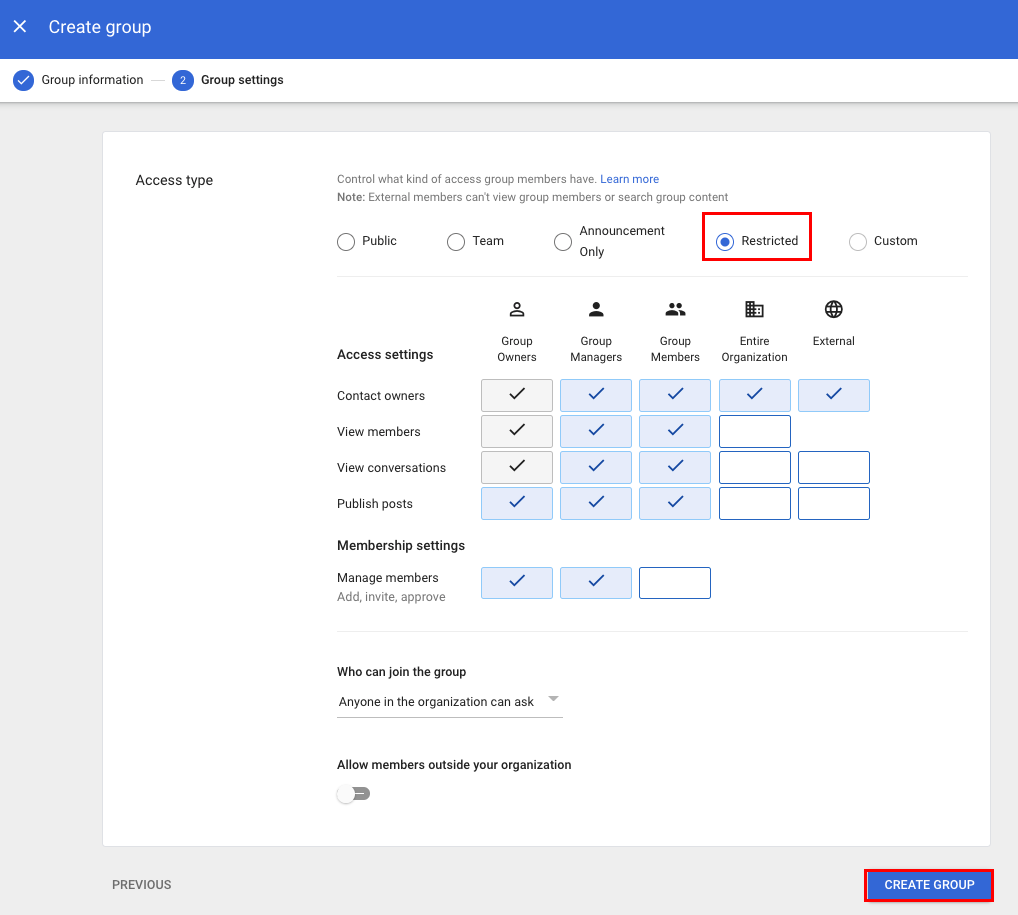Click the Add, invite, approve text
Viewport: 1018px width, 915px height.
tap(391, 597)
